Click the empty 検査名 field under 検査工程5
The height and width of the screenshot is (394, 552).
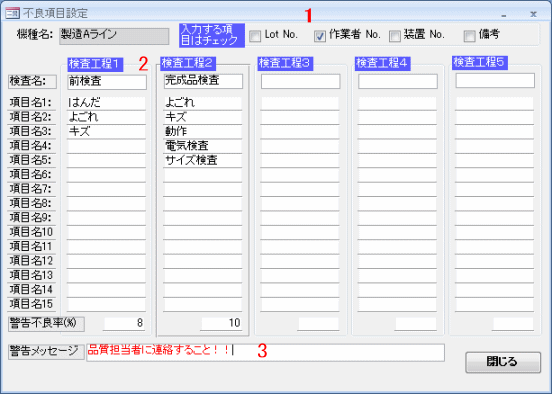click(495, 81)
